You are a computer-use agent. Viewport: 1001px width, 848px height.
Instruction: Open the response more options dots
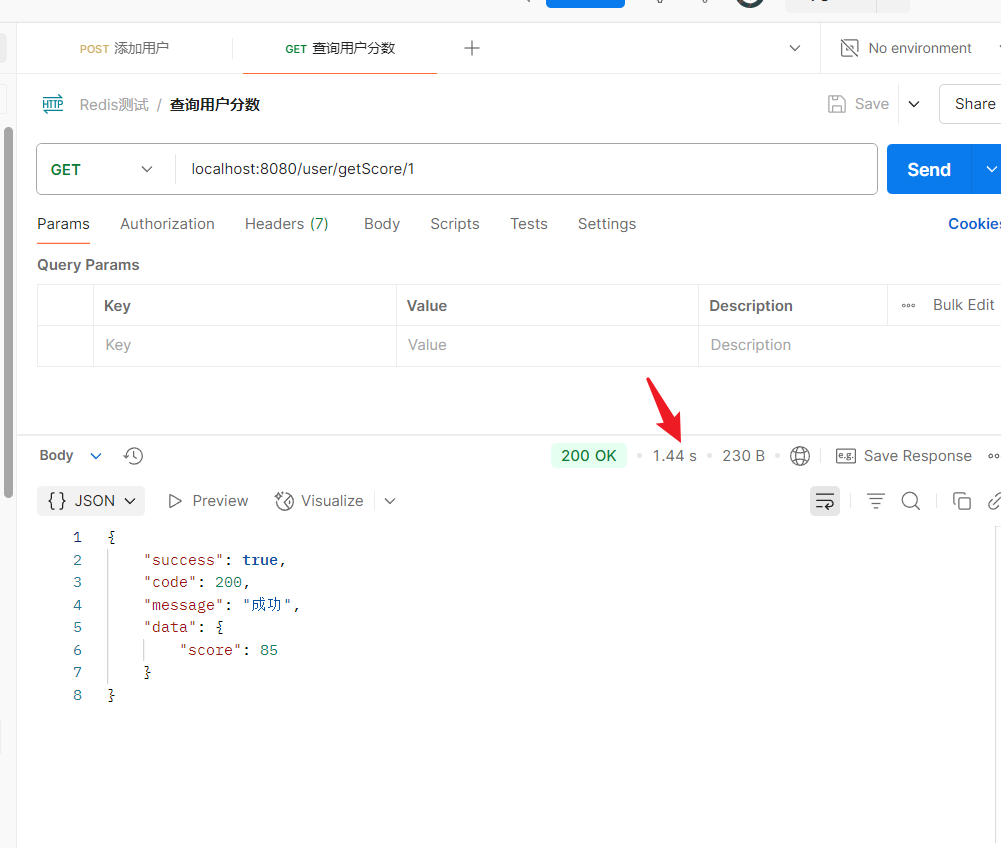pyautogui.click(x=993, y=456)
